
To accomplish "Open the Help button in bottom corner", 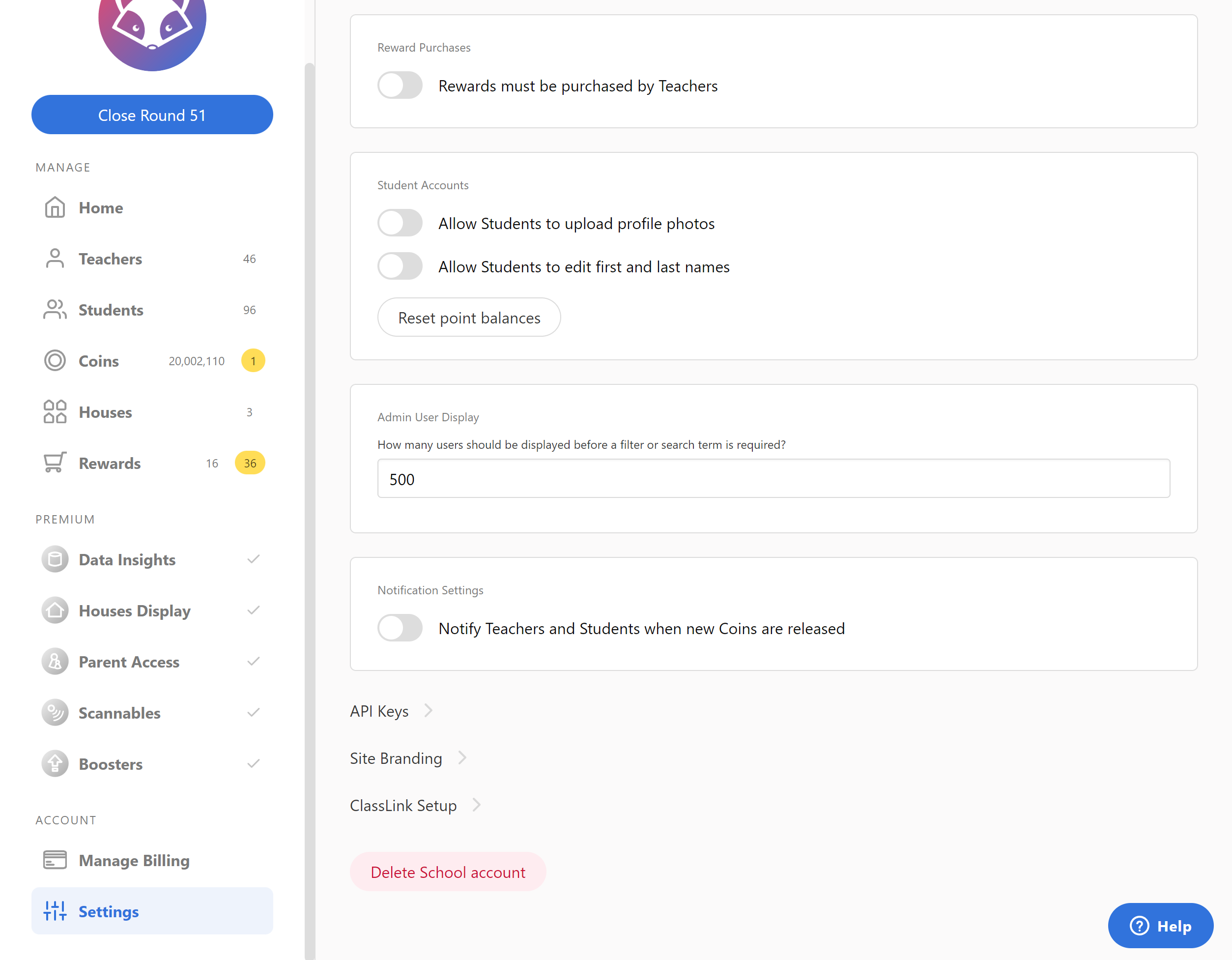I will tap(1160, 926).
